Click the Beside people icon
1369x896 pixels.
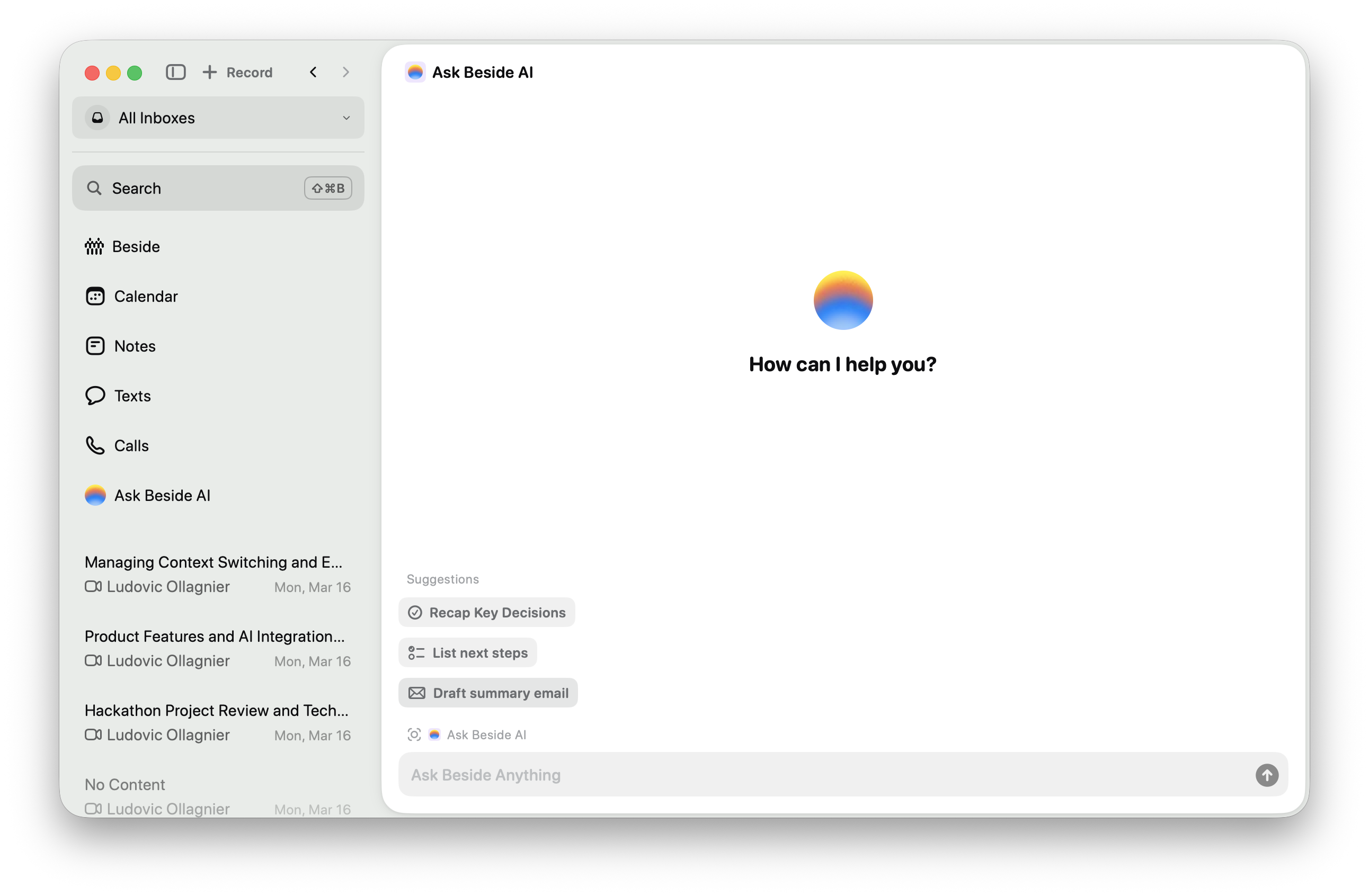94,247
